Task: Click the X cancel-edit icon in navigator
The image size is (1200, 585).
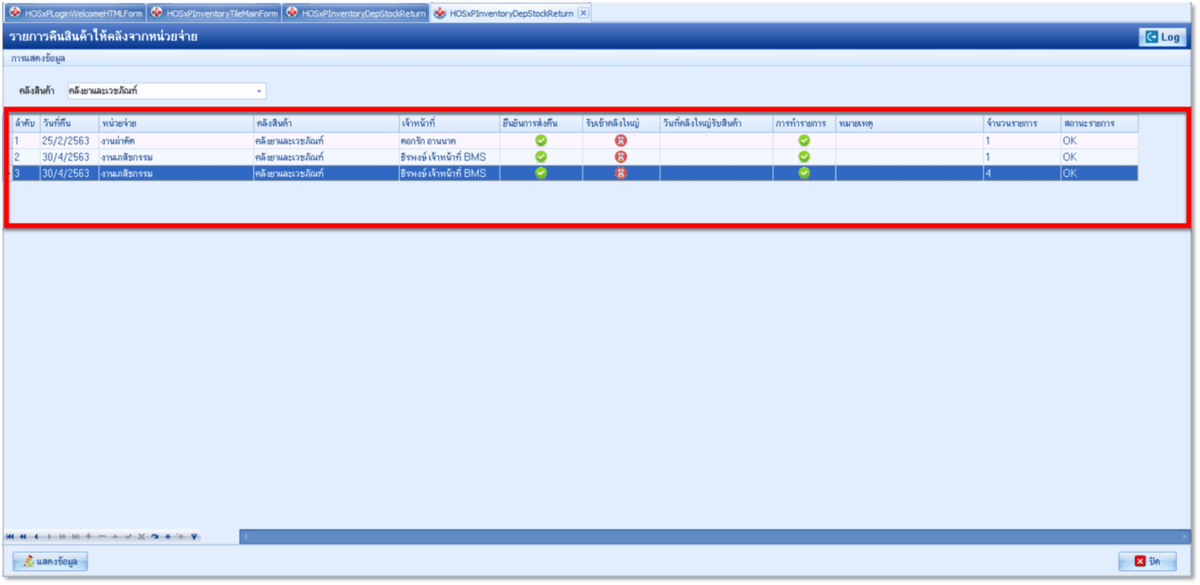Action: (141, 537)
